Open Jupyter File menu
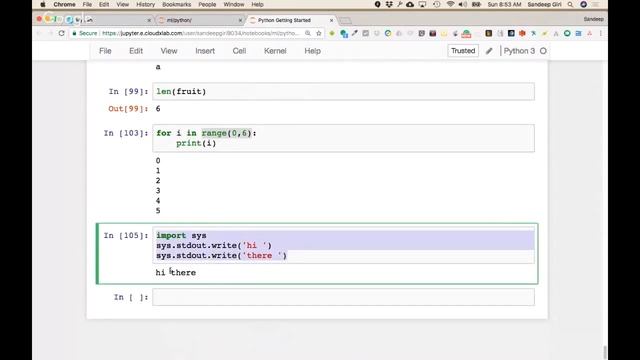 [x=105, y=51]
